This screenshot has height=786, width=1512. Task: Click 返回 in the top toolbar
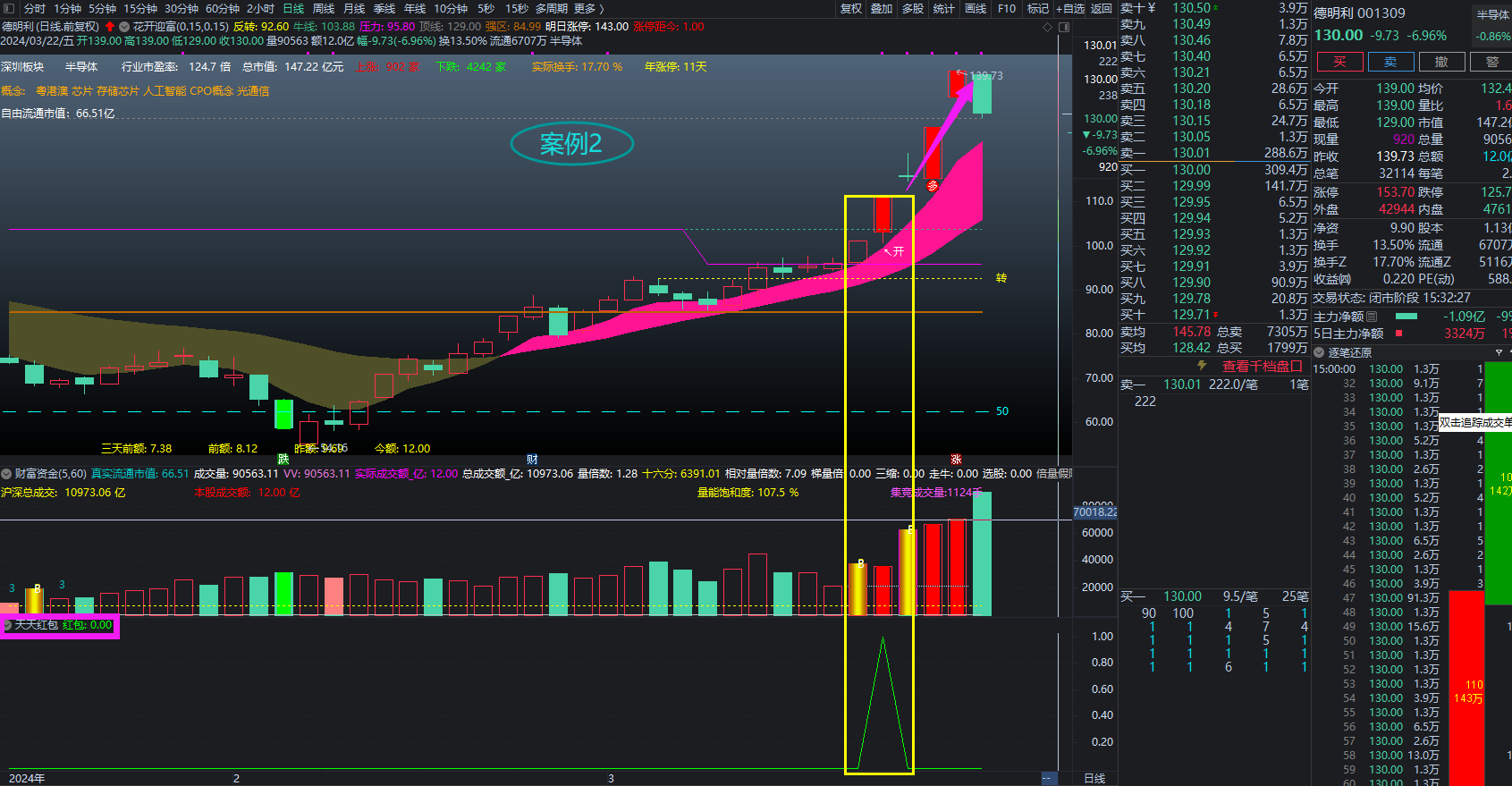(x=1101, y=8)
